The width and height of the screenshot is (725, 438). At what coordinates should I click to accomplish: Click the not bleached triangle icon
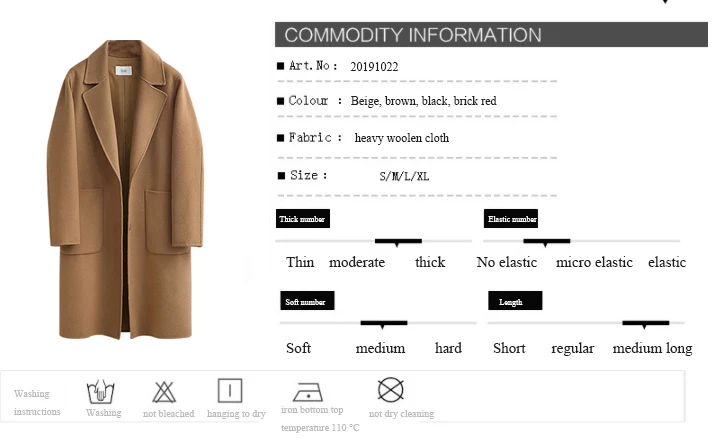click(x=164, y=392)
